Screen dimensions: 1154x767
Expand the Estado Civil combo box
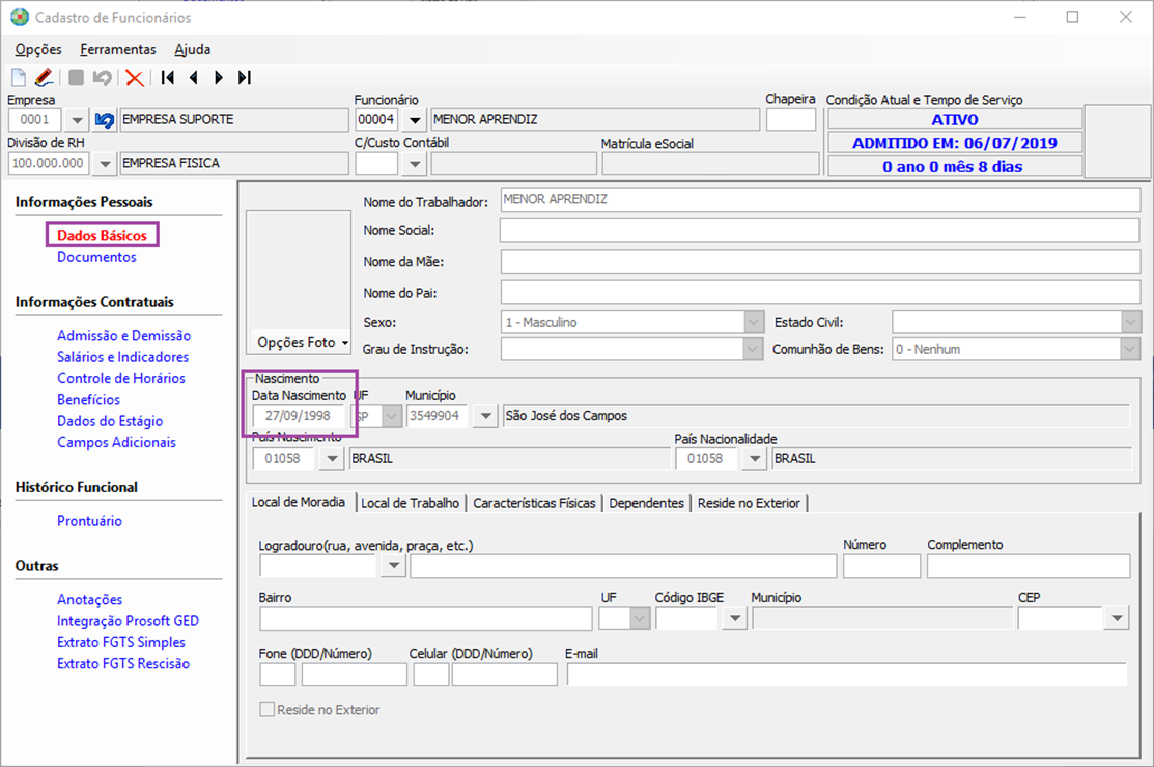pos(1131,322)
